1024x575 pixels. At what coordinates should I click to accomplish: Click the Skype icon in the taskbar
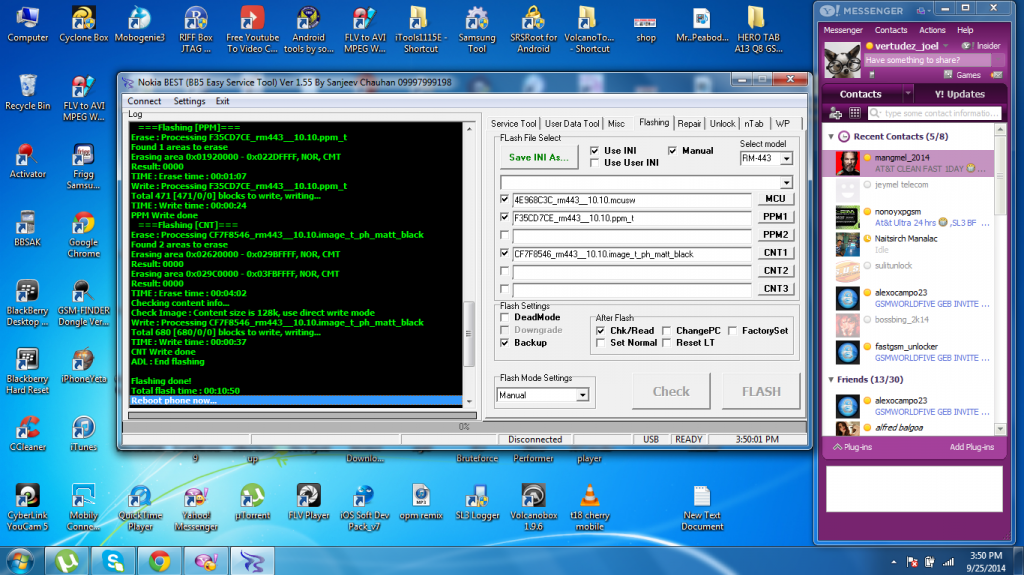pyautogui.click(x=113, y=560)
